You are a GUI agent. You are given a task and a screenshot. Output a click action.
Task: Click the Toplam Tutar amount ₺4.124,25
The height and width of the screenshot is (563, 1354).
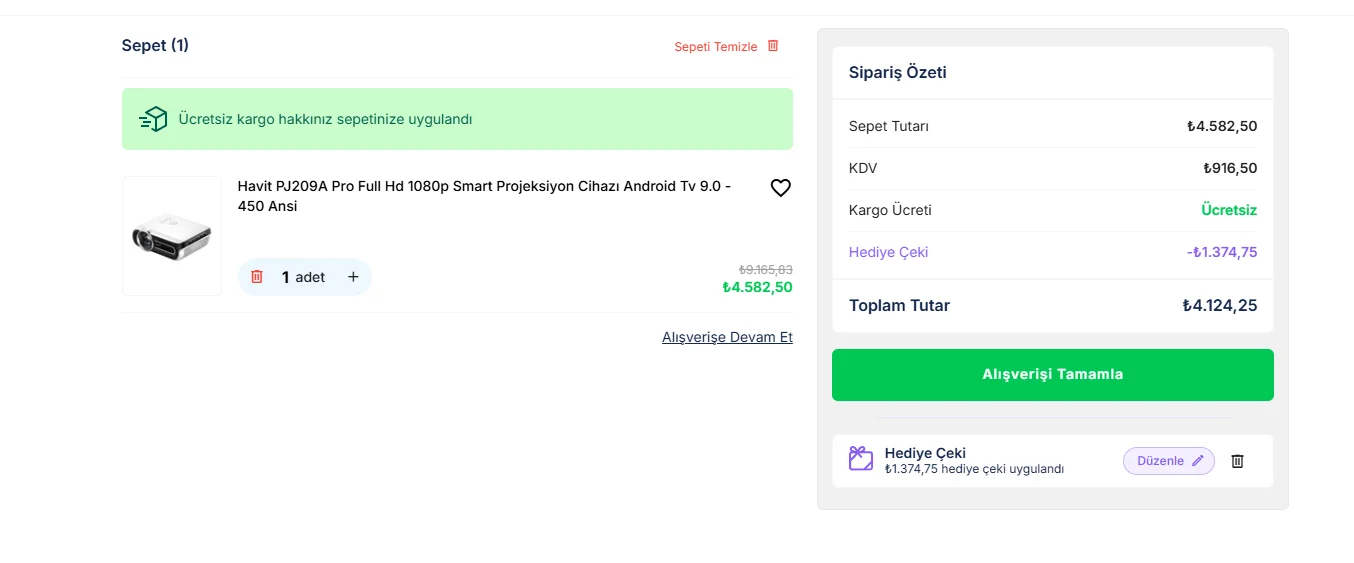pos(1219,306)
